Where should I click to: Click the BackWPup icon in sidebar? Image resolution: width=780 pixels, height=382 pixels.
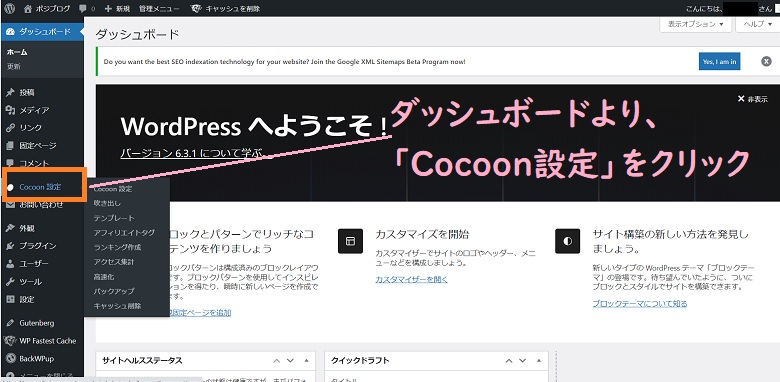10,358
